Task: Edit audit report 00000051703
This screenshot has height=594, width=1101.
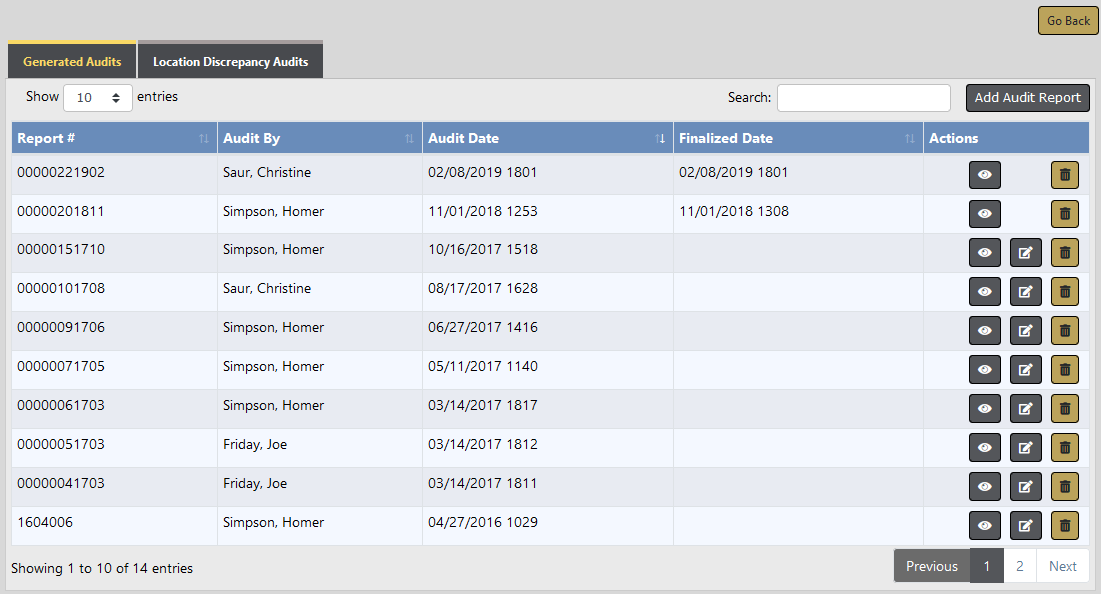Action: coord(1025,448)
